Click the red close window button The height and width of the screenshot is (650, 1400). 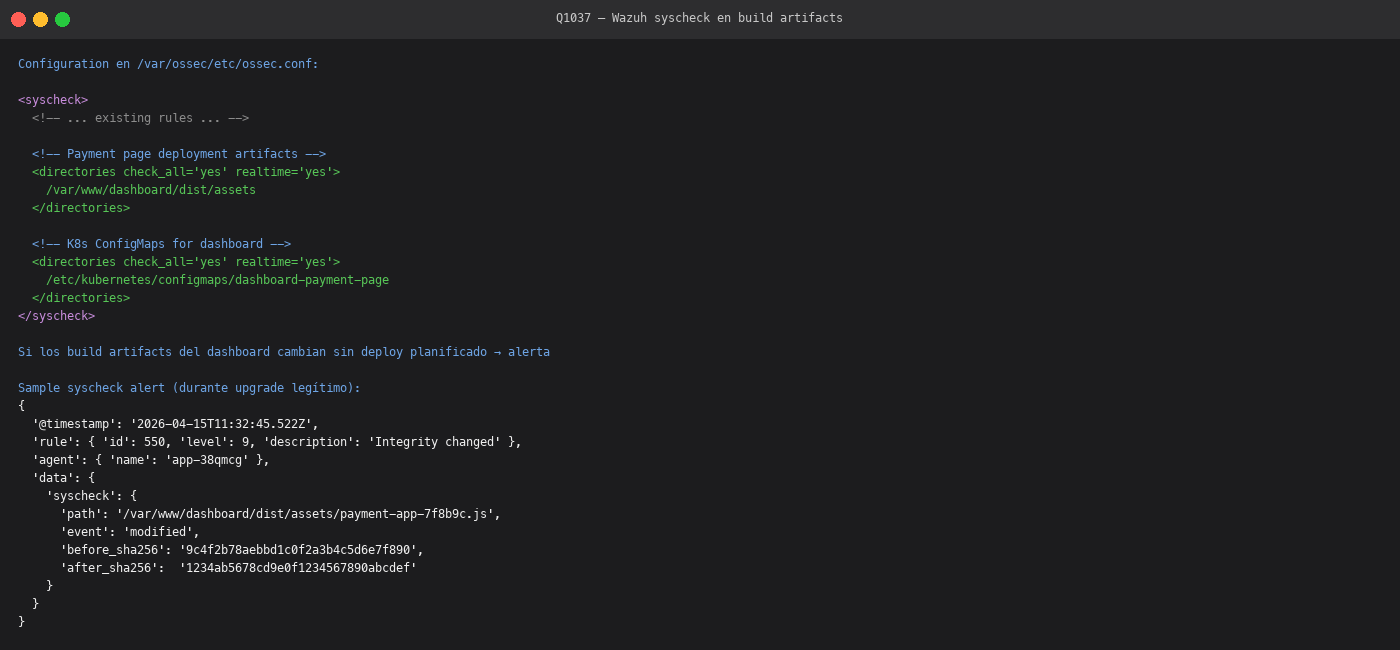click(18, 19)
